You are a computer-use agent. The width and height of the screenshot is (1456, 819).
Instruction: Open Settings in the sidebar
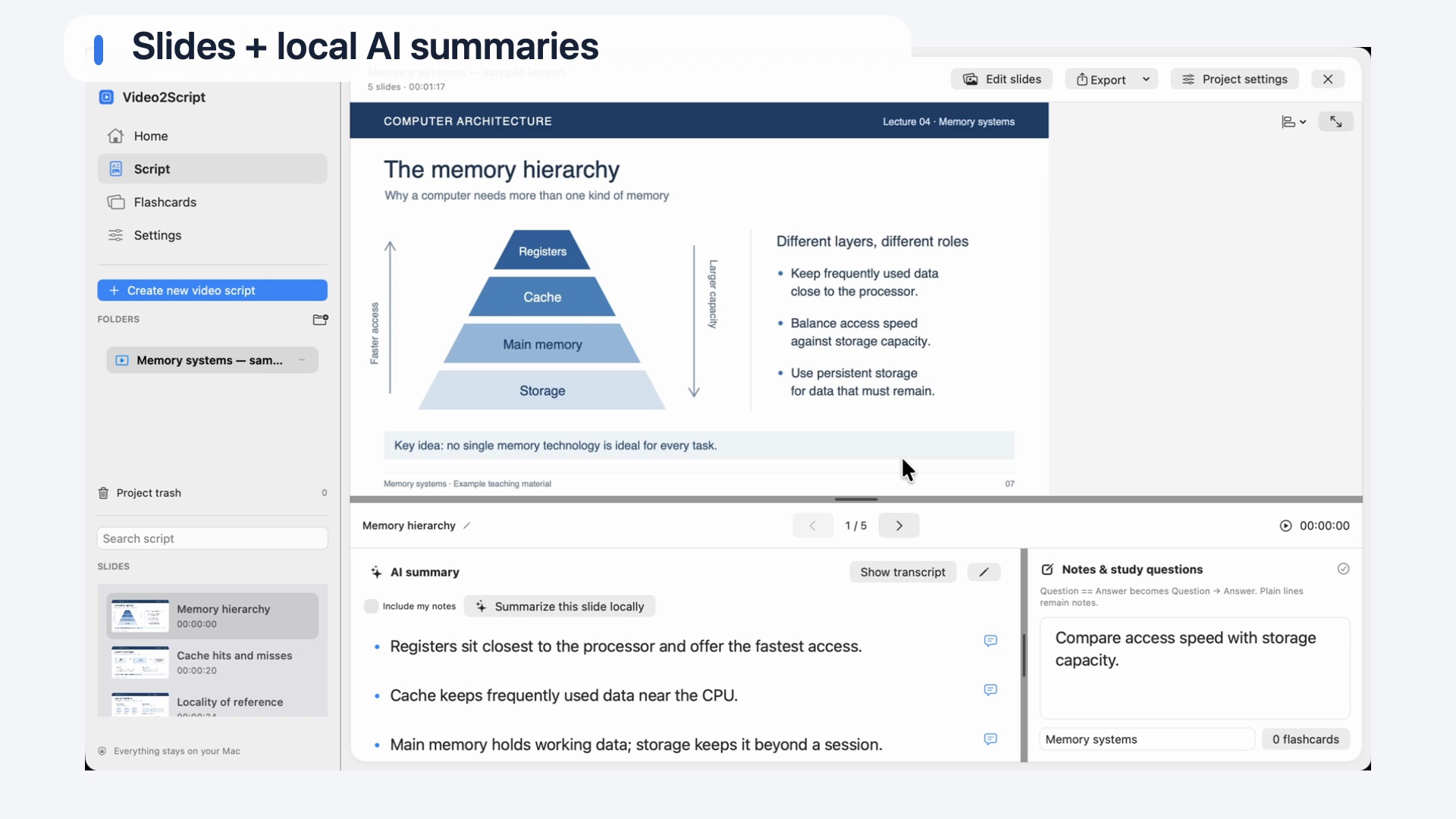coord(212,235)
